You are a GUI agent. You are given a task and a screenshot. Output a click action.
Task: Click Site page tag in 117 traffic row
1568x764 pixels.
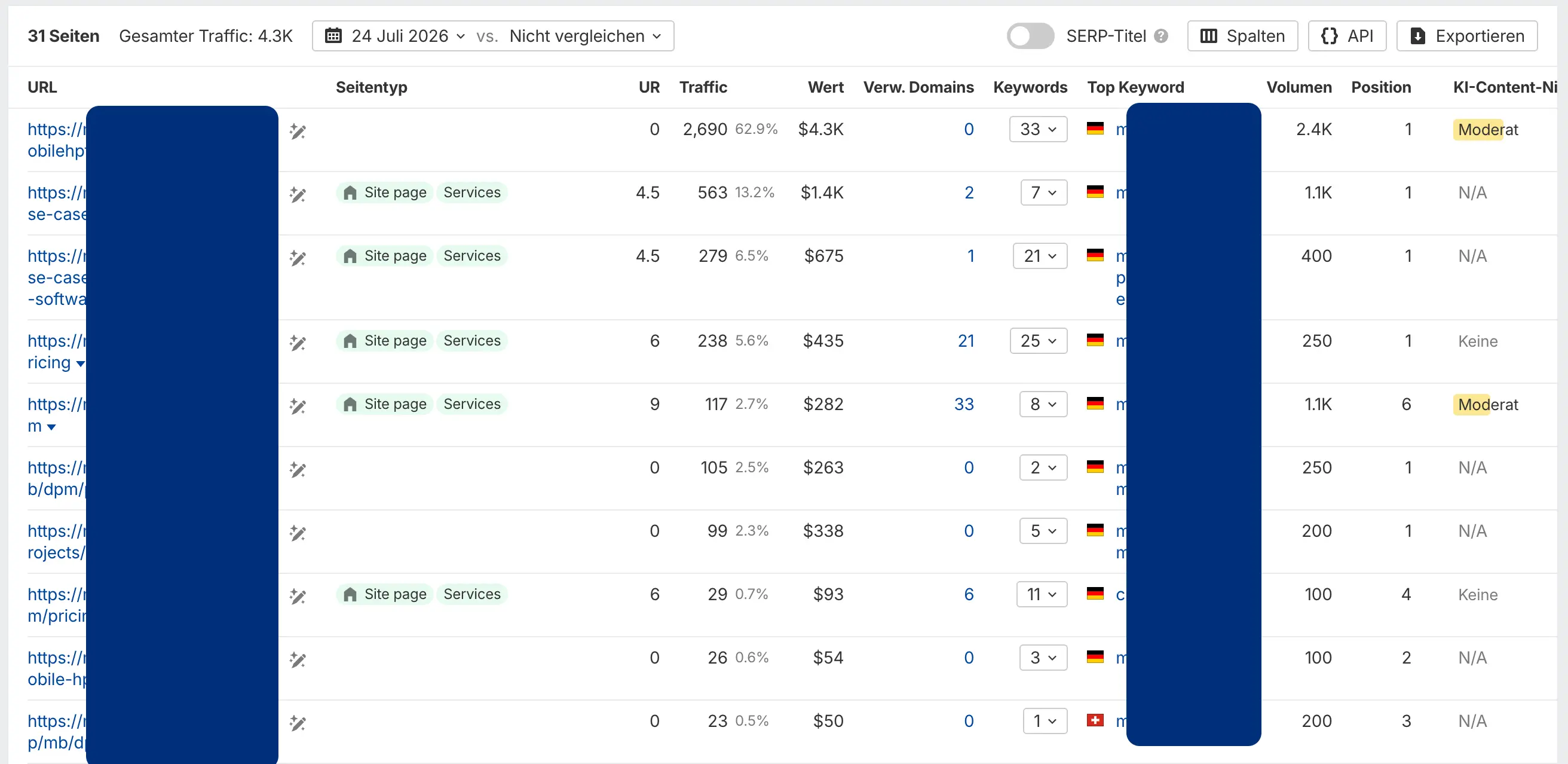(385, 404)
